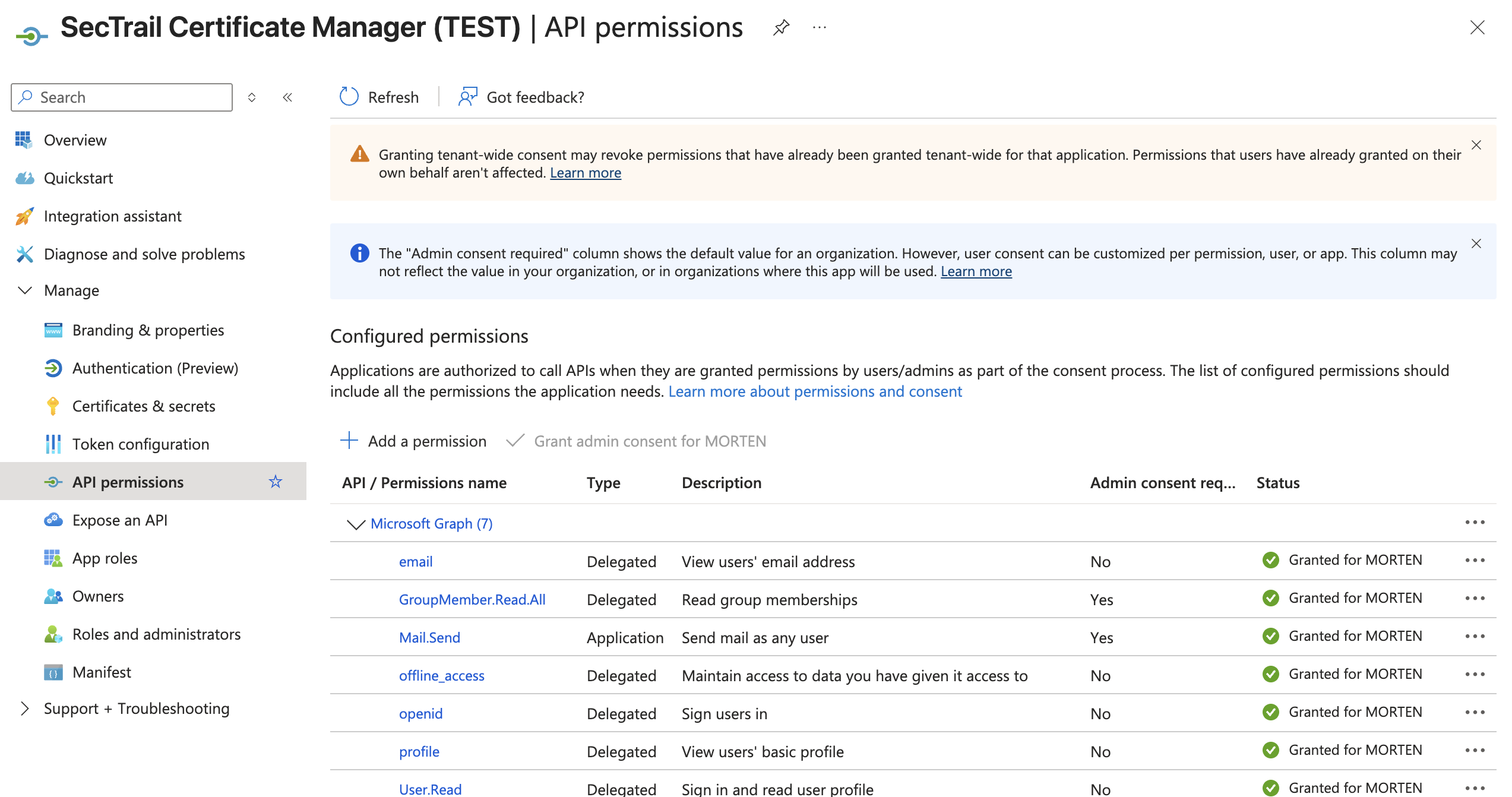The height and width of the screenshot is (797, 1512).
Task: Open Got feedback? panel
Action: click(521, 97)
